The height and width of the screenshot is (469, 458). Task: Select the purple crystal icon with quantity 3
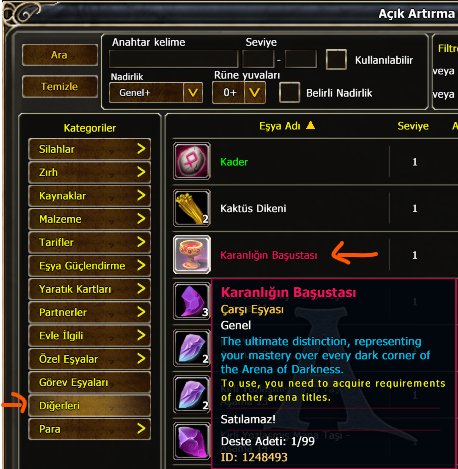pyautogui.click(x=192, y=301)
